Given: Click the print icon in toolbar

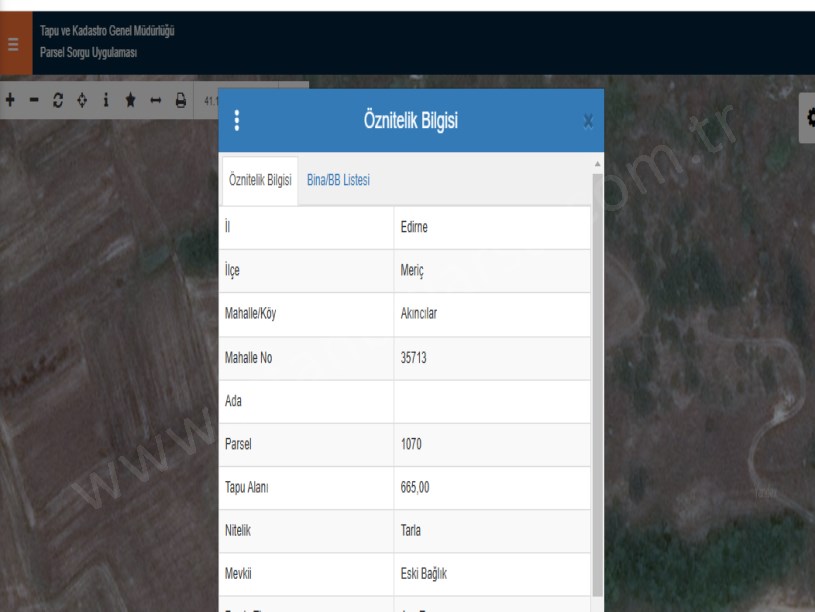Looking at the screenshot, I should (x=181, y=101).
